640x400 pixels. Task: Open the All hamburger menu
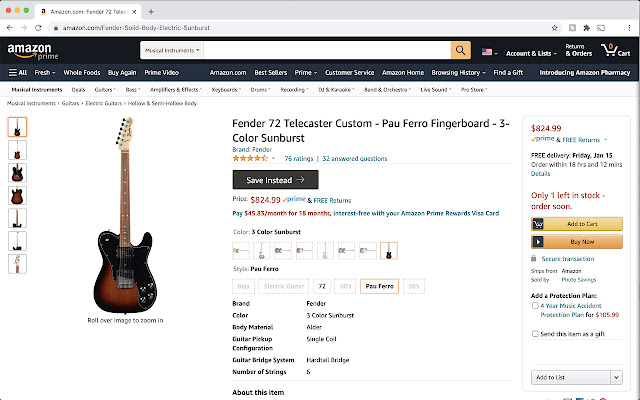pyautogui.click(x=17, y=72)
